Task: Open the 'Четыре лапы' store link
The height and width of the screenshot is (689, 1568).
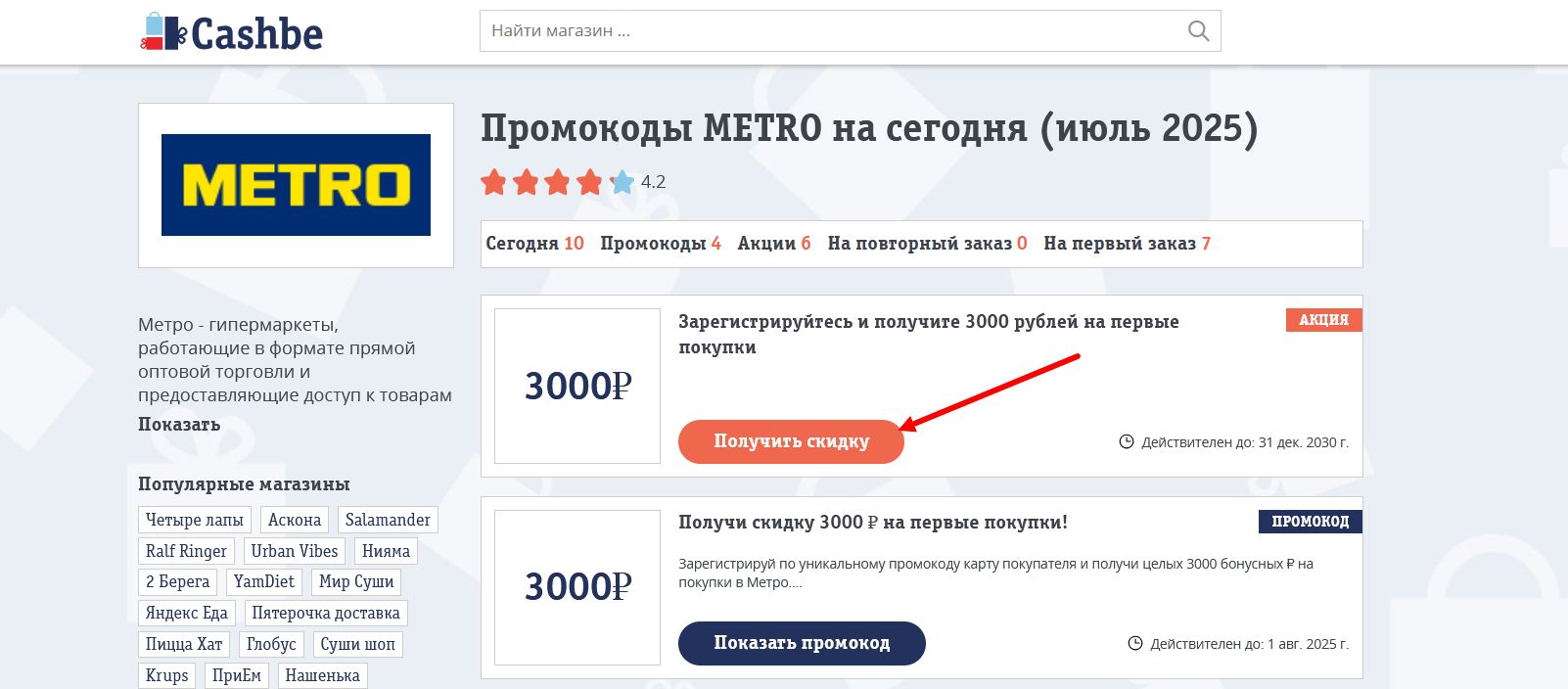Action: [x=195, y=520]
